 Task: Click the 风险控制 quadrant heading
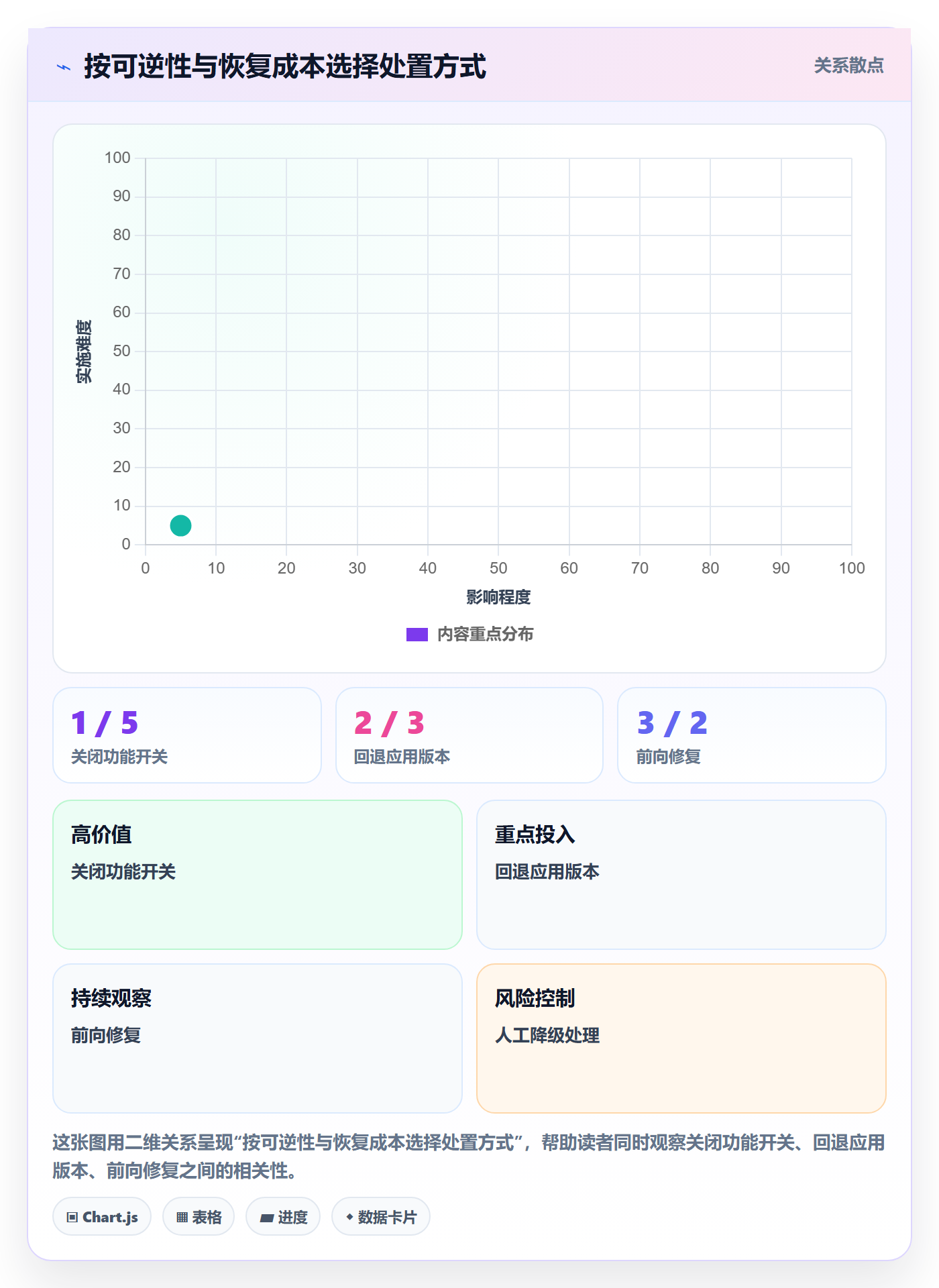[x=535, y=998]
